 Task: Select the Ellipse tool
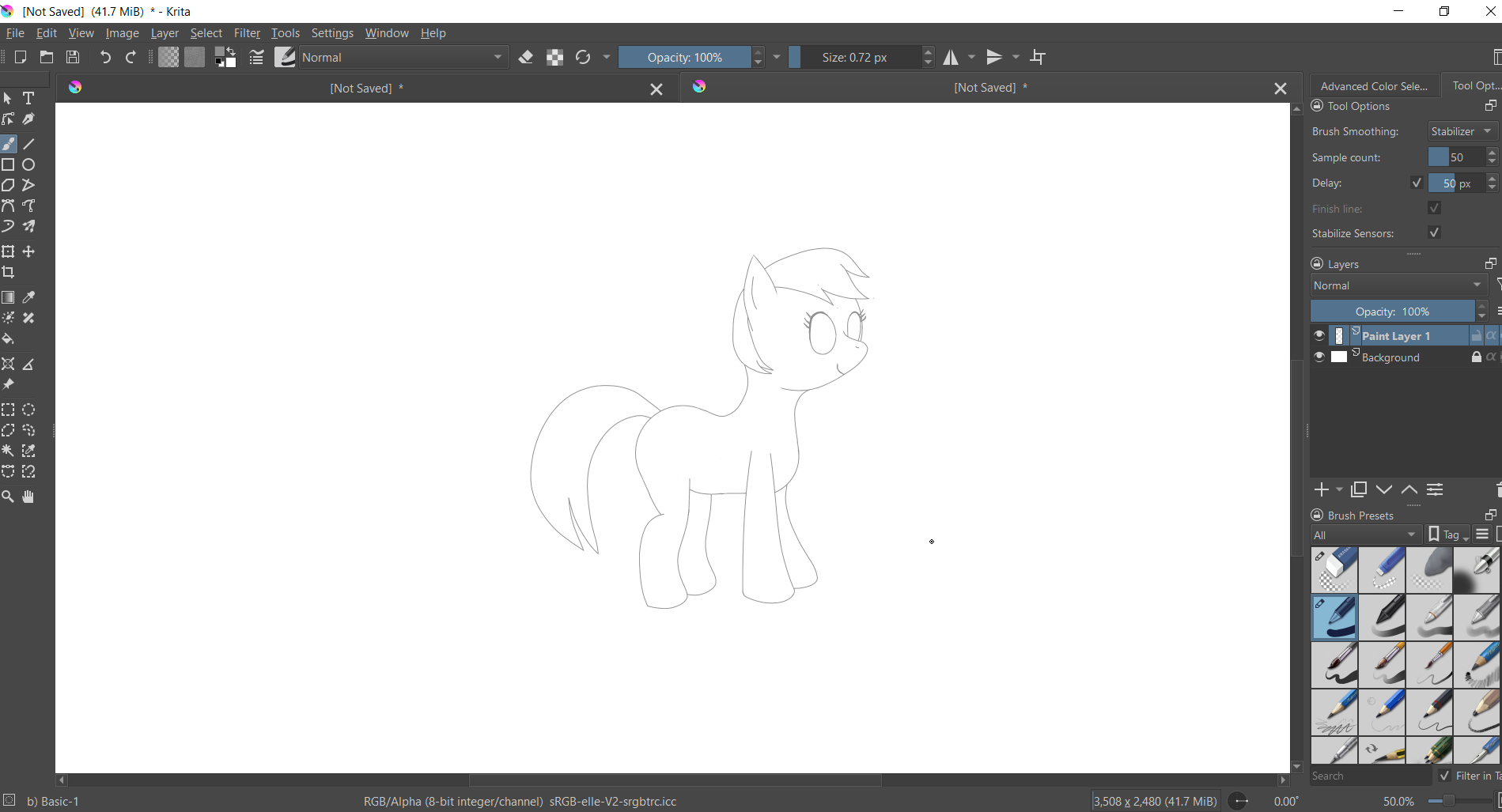[x=29, y=164]
